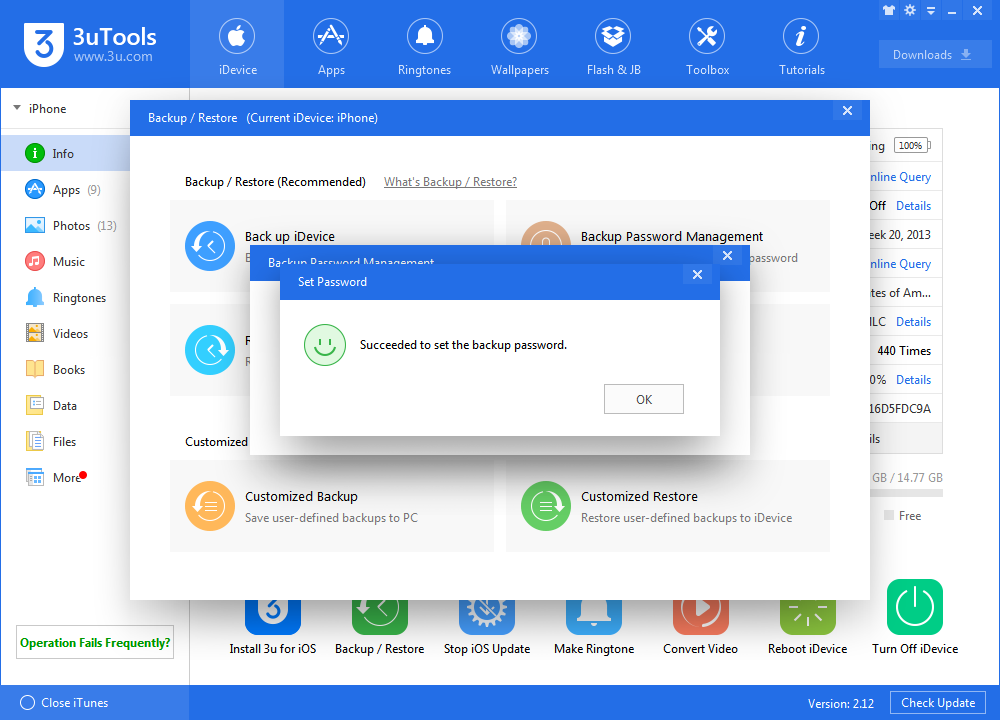
Task: Click storage usage bar near 14.77 GB
Action: (906, 493)
